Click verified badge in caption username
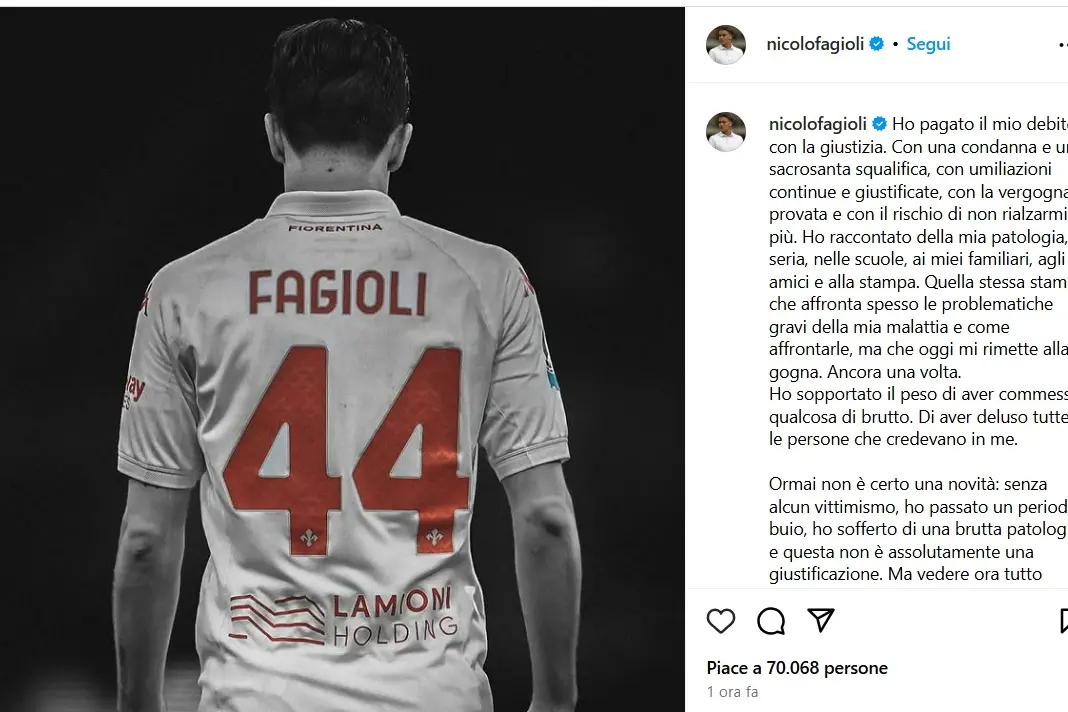Image resolution: width=1068 pixels, height=712 pixels. [879, 124]
